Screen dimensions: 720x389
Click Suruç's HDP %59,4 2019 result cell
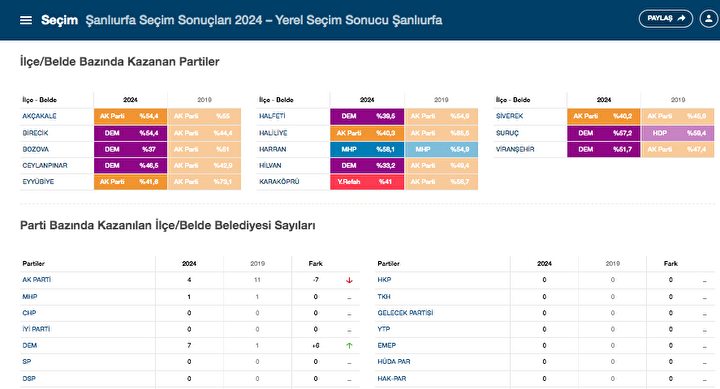point(678,133)
